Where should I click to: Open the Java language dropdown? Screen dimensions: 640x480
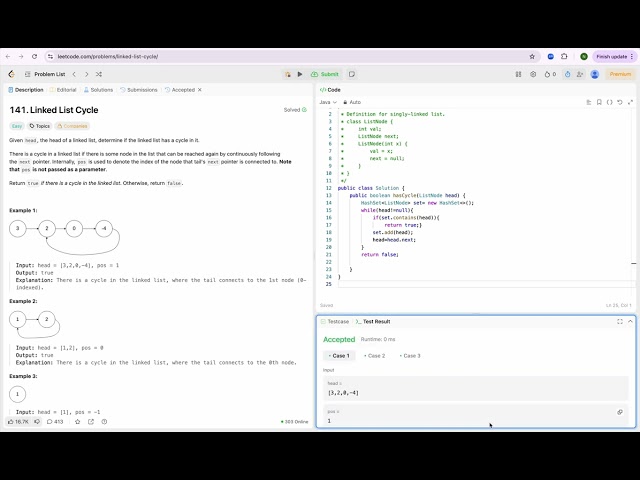(328, 102)
